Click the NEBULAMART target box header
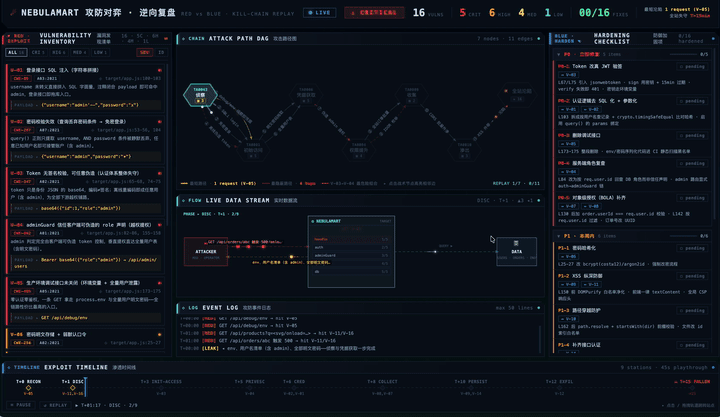 pyautogui.click(x=351, y=221)
